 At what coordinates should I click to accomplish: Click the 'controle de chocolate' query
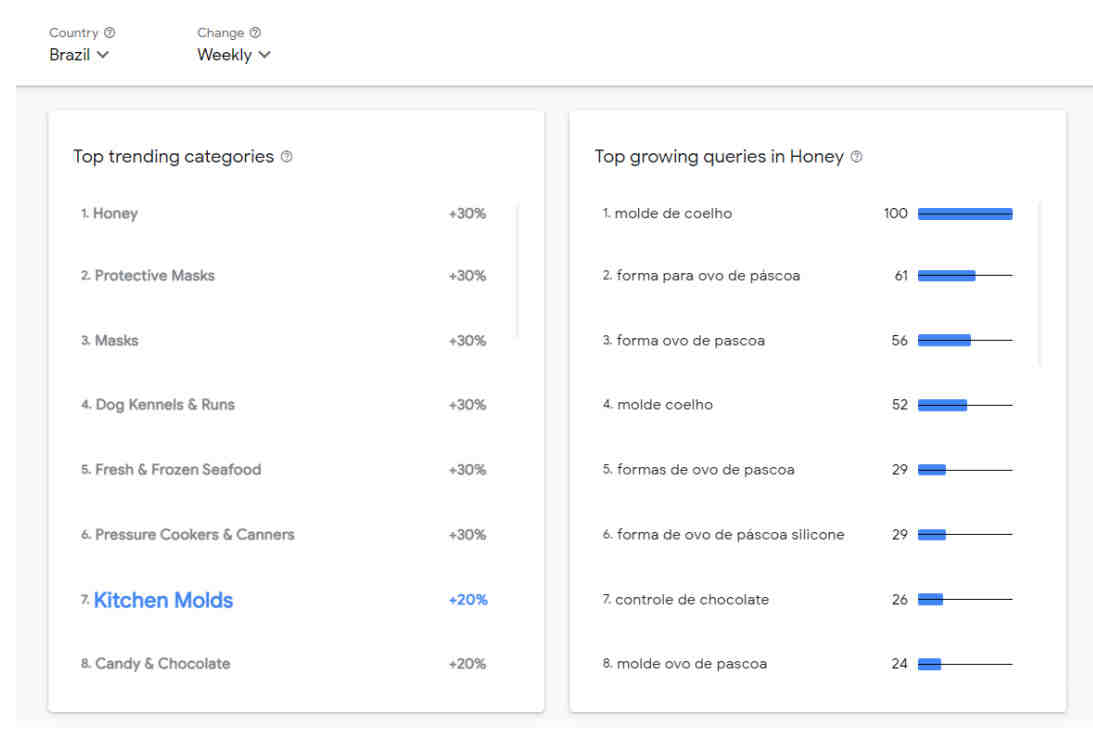point(692,600)
